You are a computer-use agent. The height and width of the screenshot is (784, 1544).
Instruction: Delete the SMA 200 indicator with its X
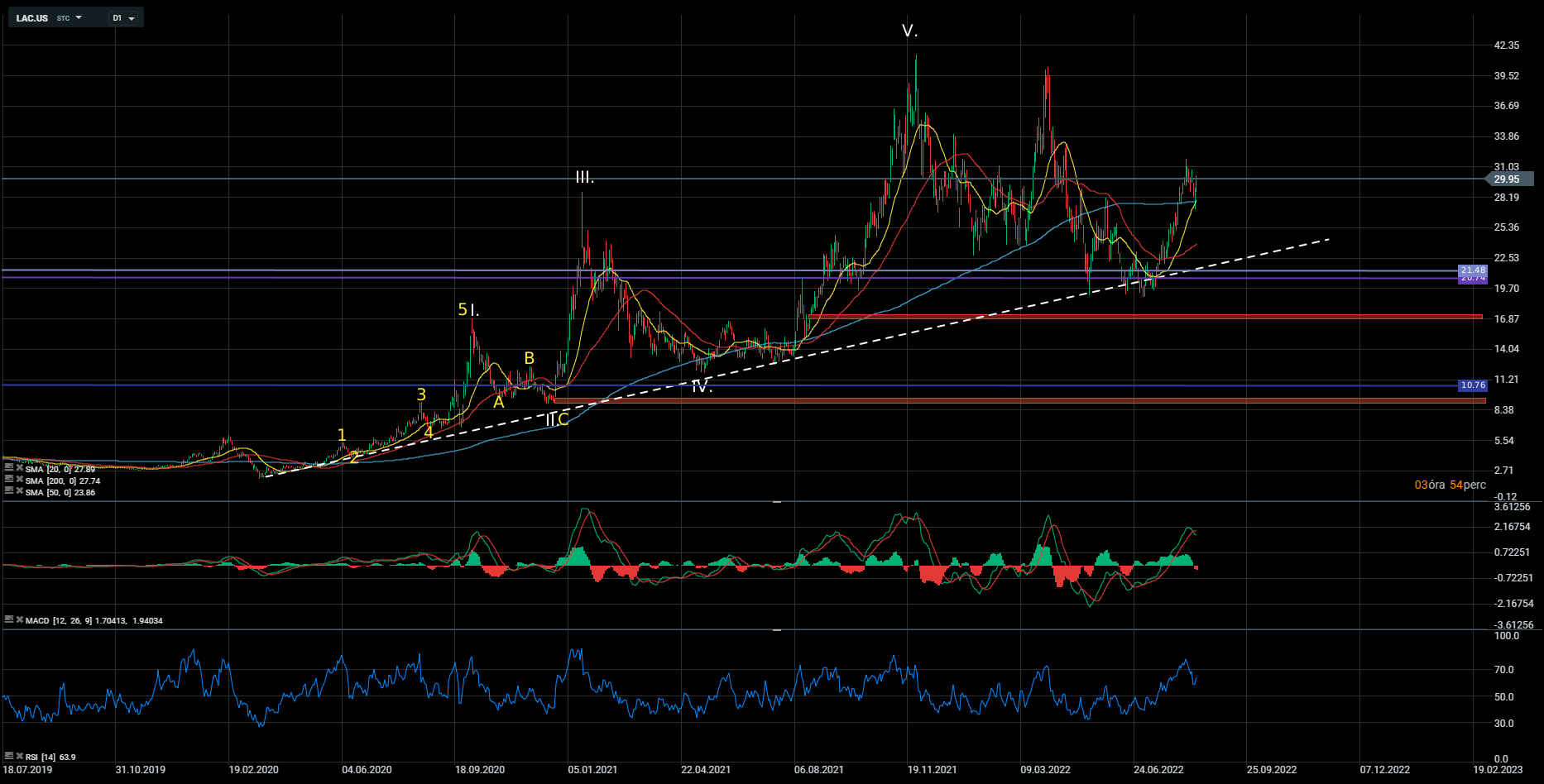click(x=19, y=480)
